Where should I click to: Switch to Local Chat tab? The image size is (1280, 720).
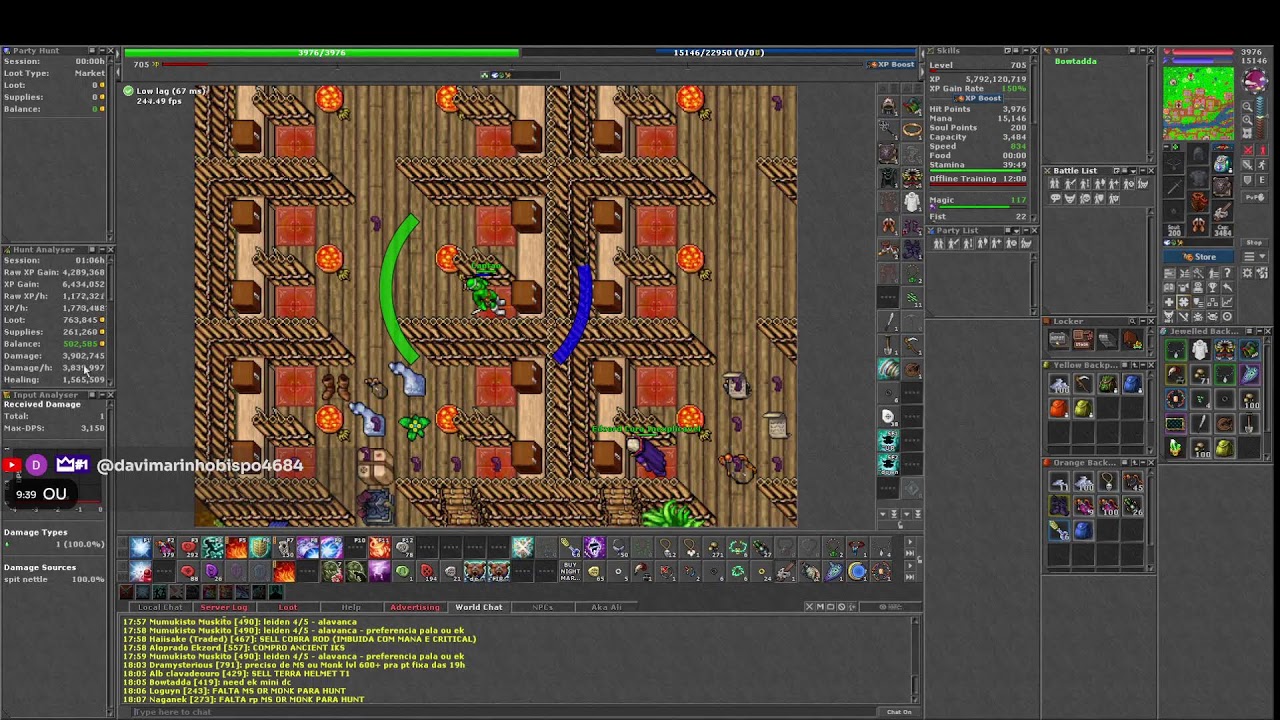[x=161, y=607]
